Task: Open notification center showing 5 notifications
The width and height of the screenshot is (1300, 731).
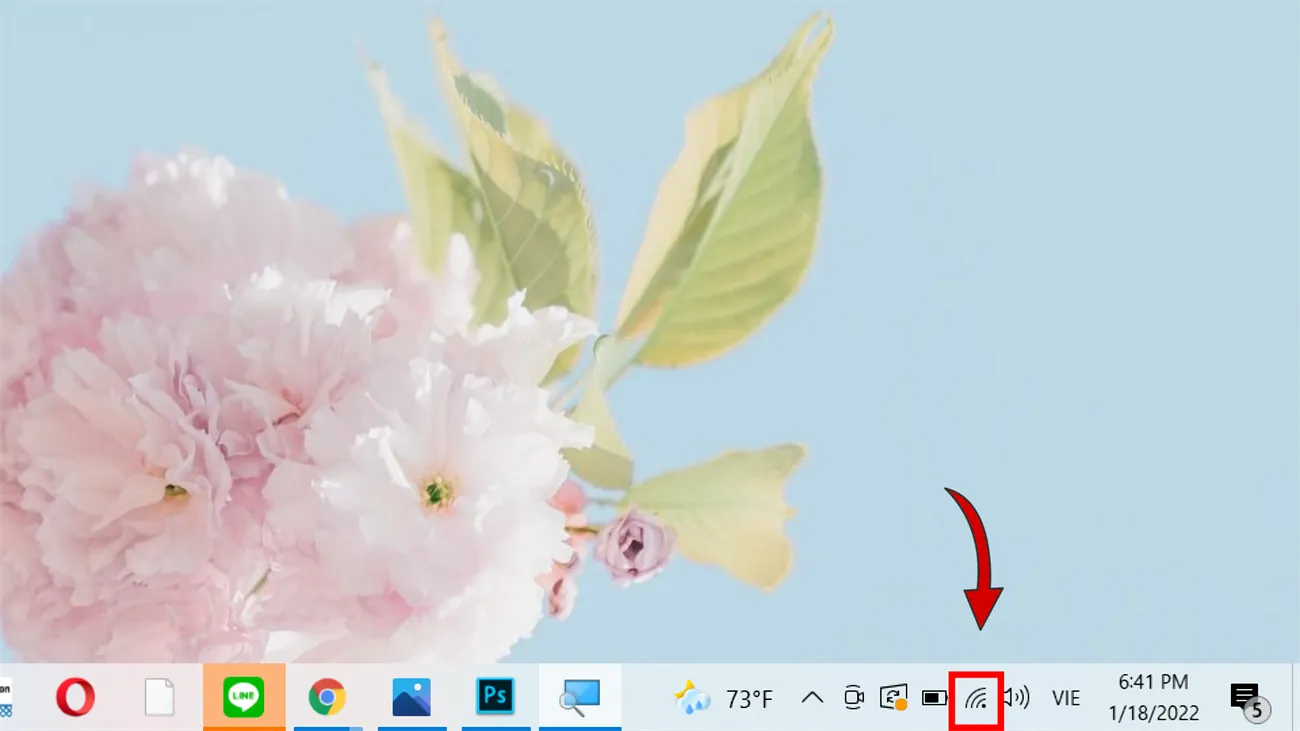Action: 1244,698
